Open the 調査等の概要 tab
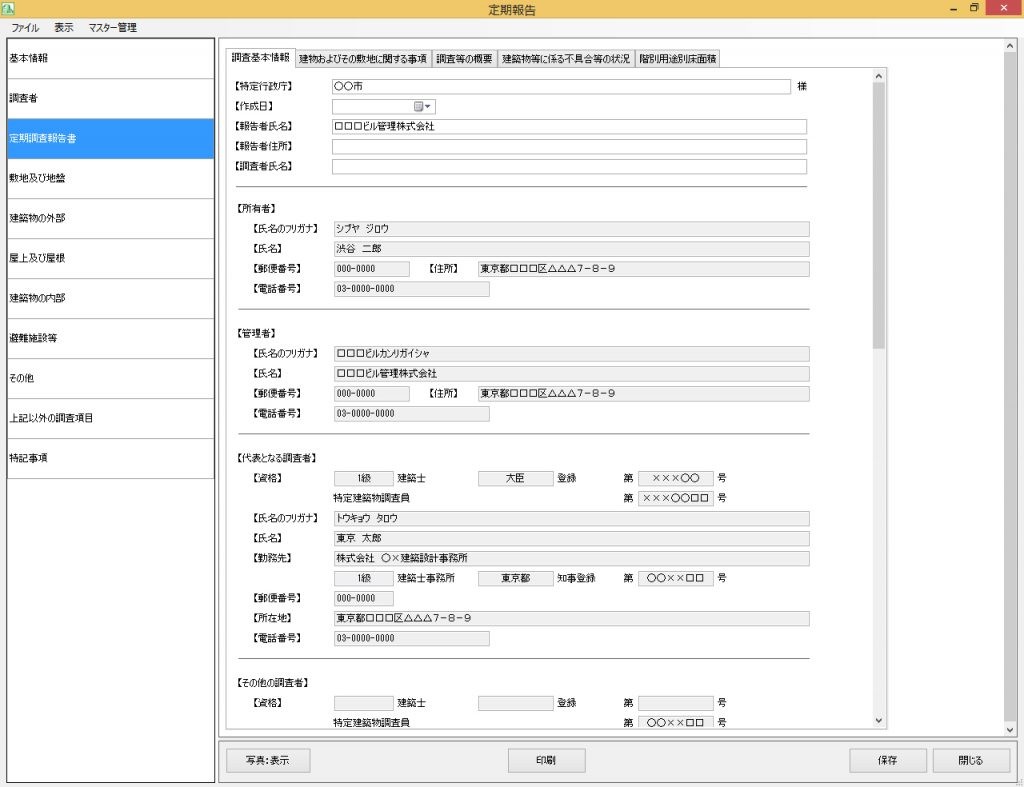 coord(464,59)
